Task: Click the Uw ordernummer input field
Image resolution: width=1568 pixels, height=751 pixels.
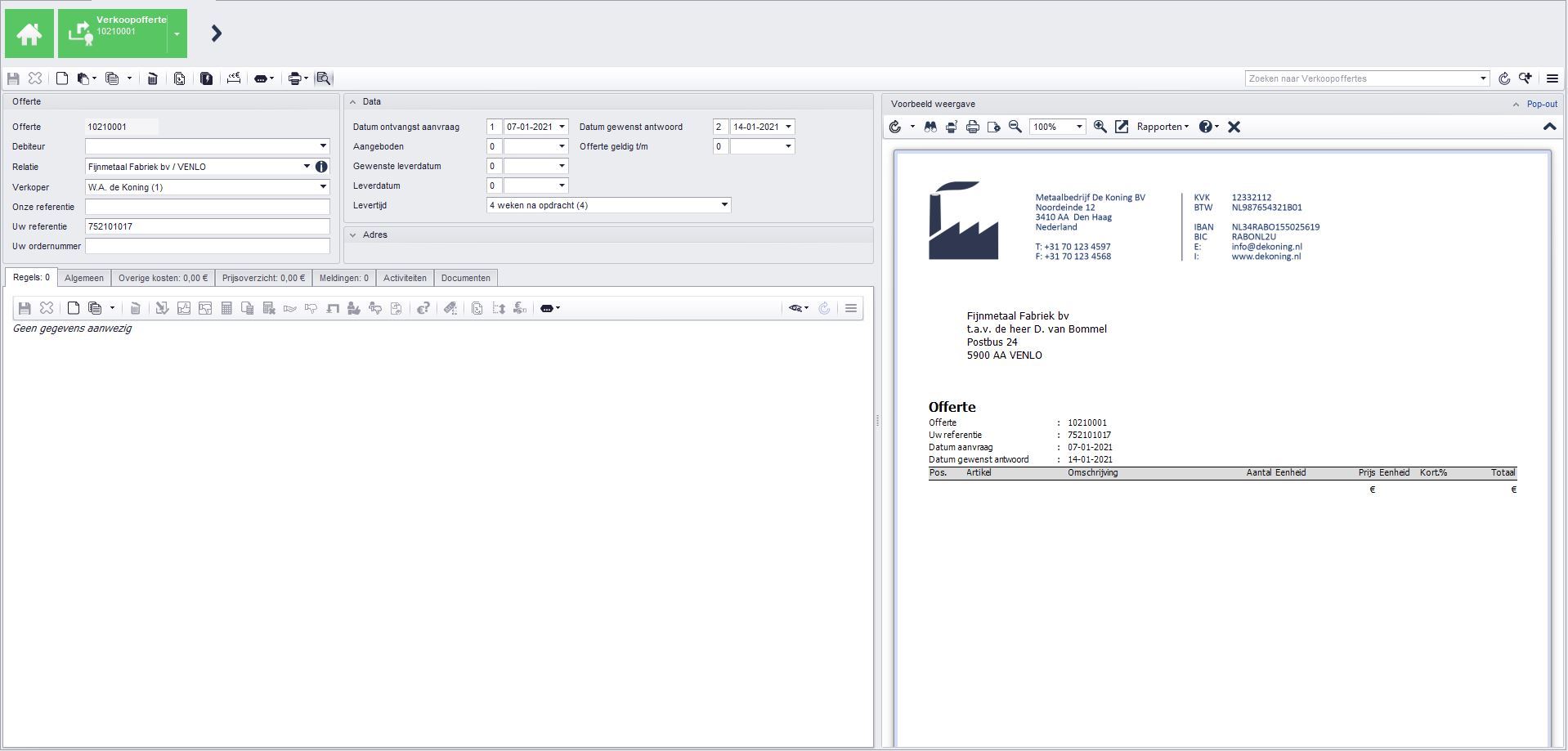Action: point(208,246)
